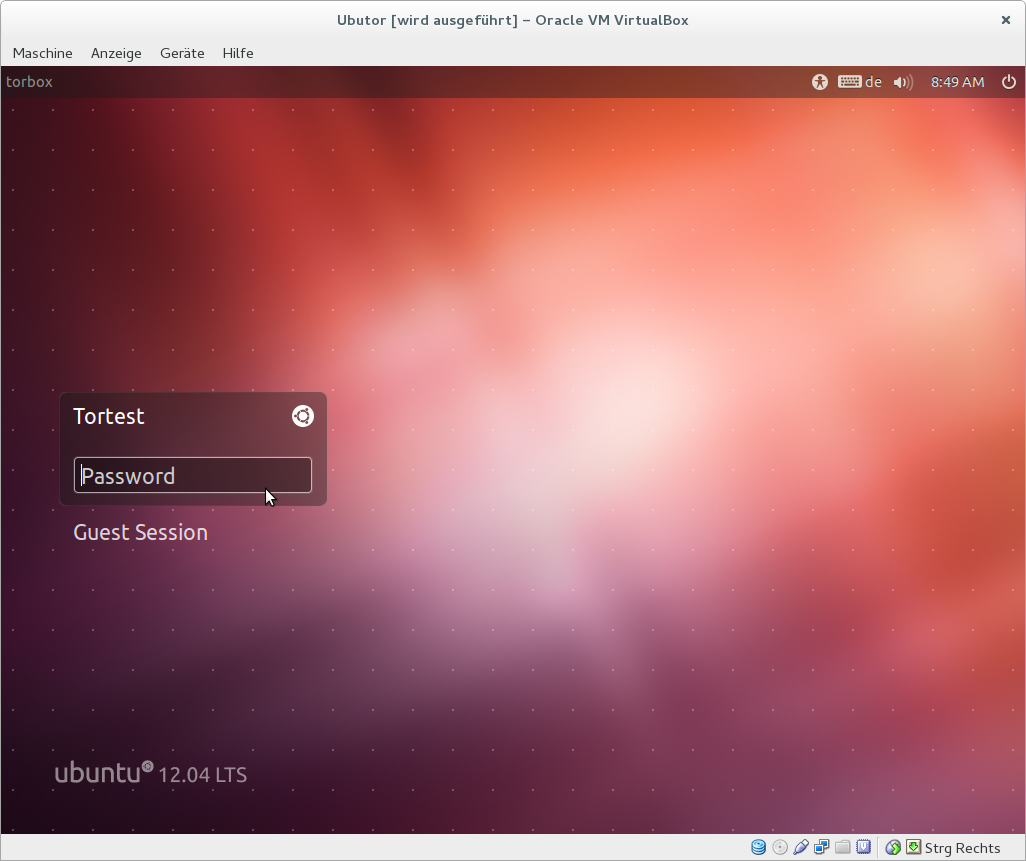1026x861 pixels.
Task: Open the Hilfe menu
Action: (x=238, y=53)
